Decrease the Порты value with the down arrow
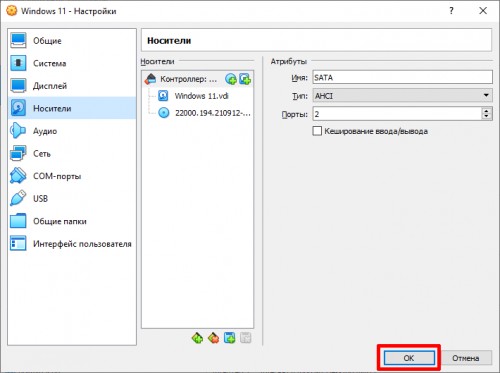The width and height of the screenshot is (500, 373). 486,117
